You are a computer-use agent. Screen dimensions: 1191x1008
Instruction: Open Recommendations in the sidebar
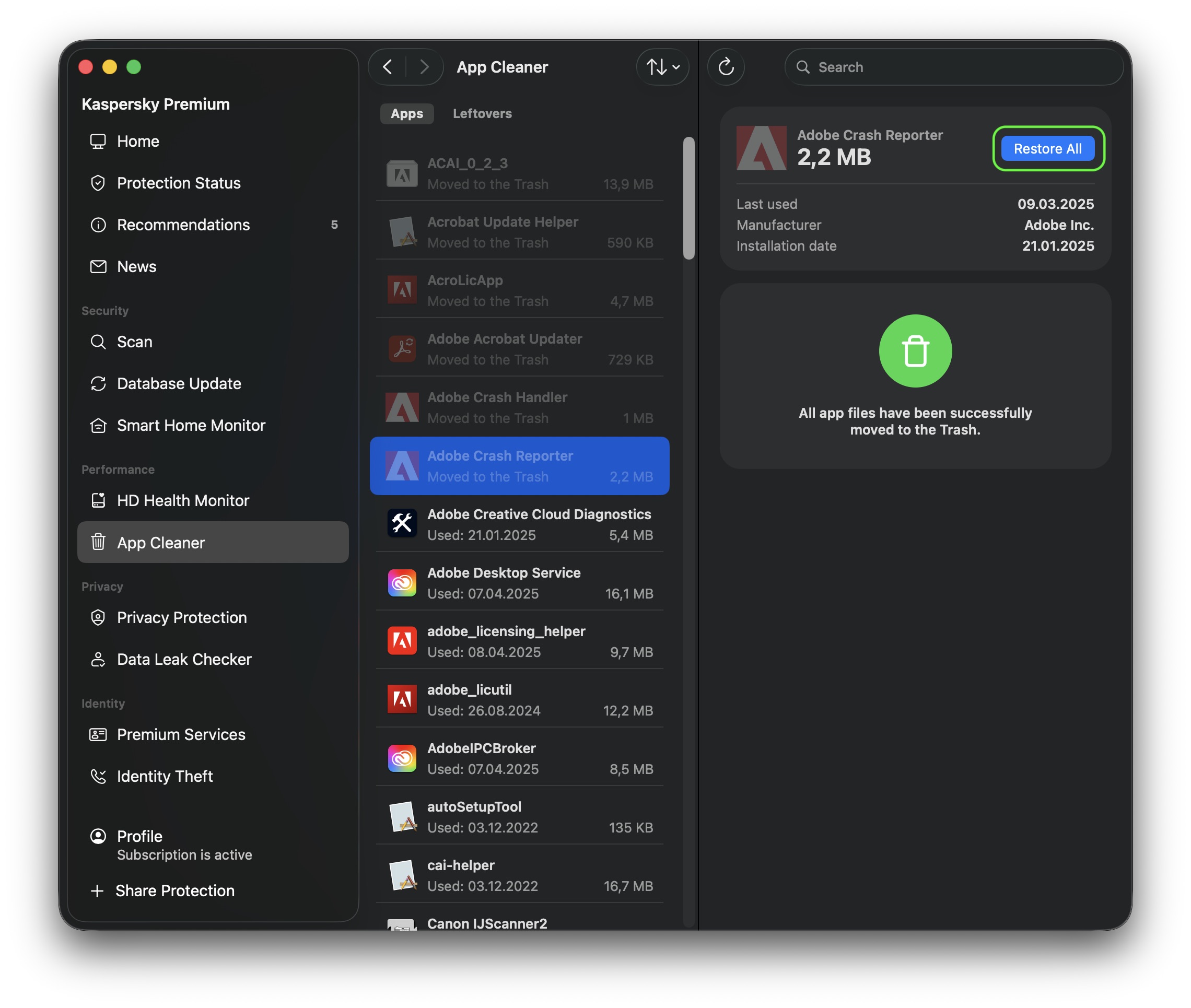tap(213, 225)
